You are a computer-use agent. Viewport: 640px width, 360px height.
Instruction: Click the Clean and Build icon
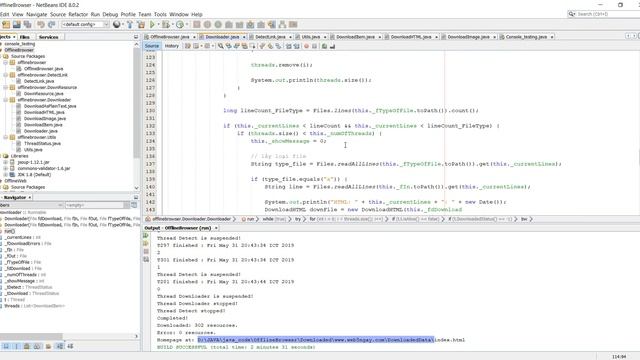141,24
